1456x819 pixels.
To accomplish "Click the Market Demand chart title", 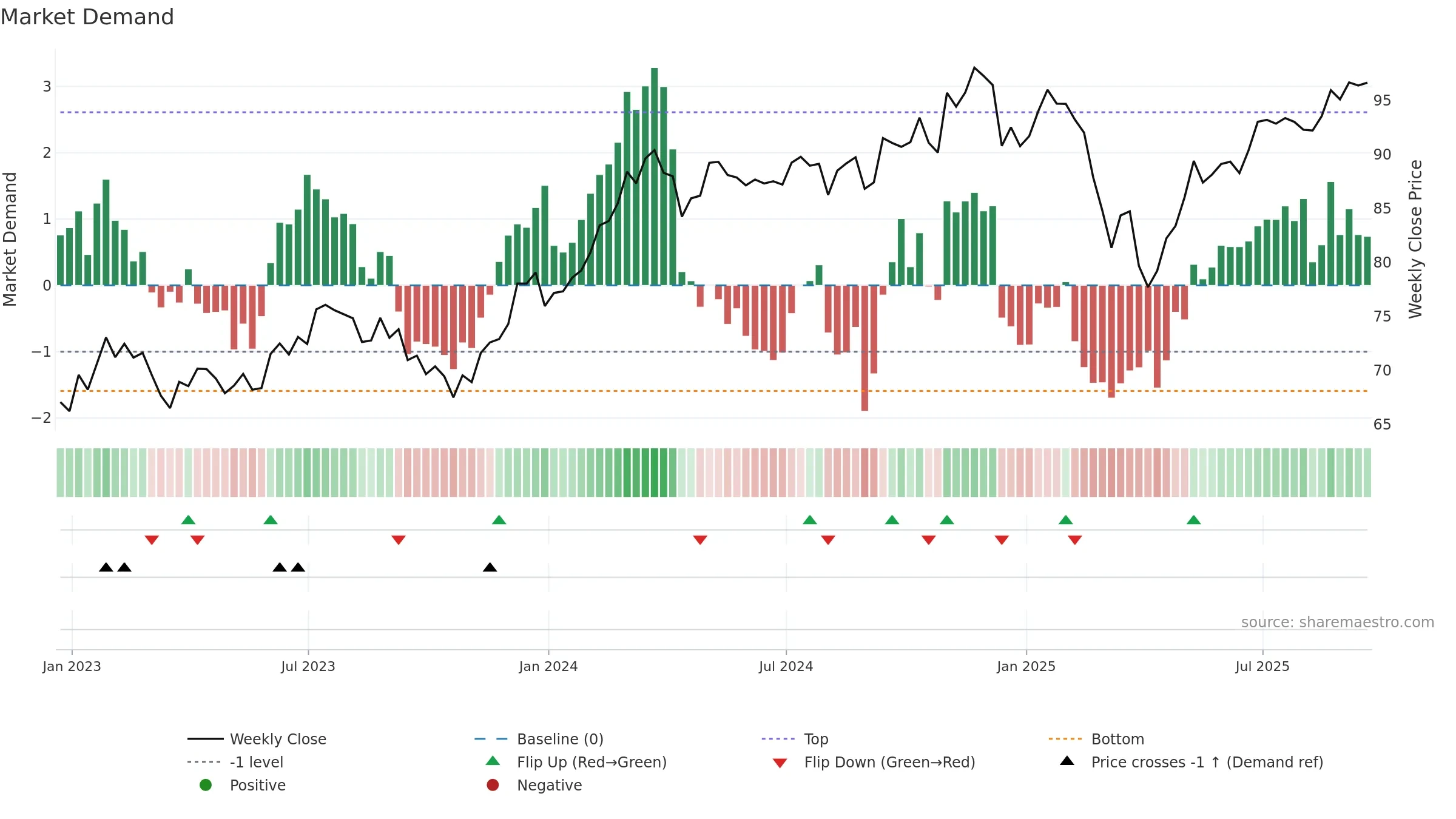I will [x=87, y=17].
